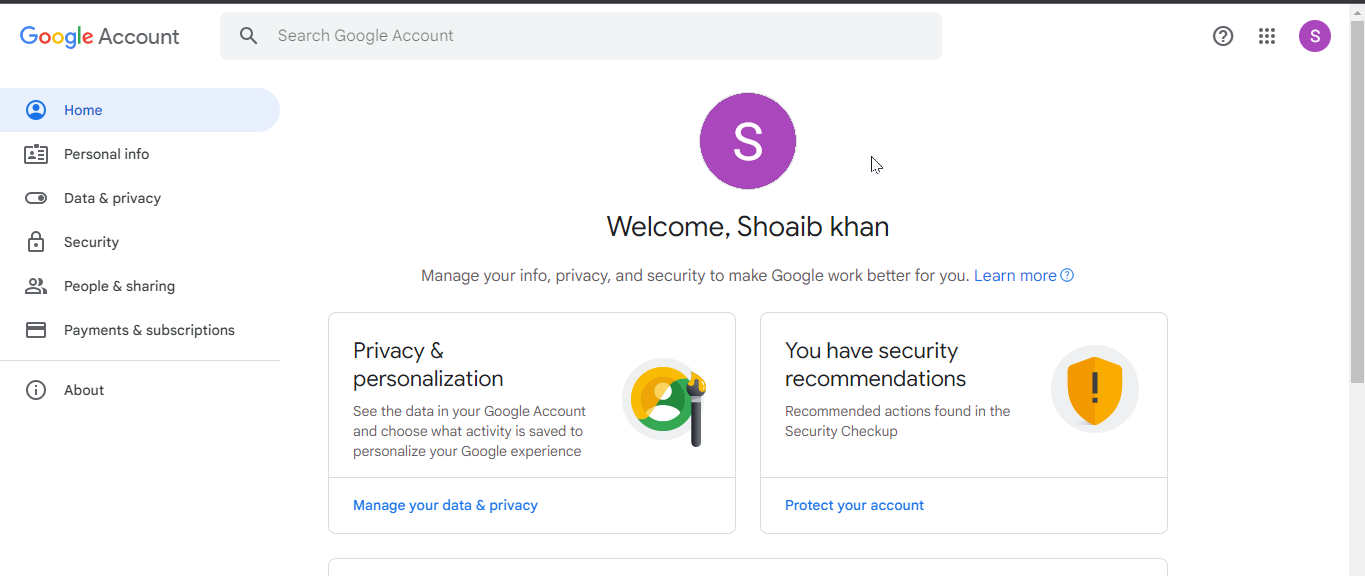Click the About info icon
The image size is (1365, 576).
[36, 390]
